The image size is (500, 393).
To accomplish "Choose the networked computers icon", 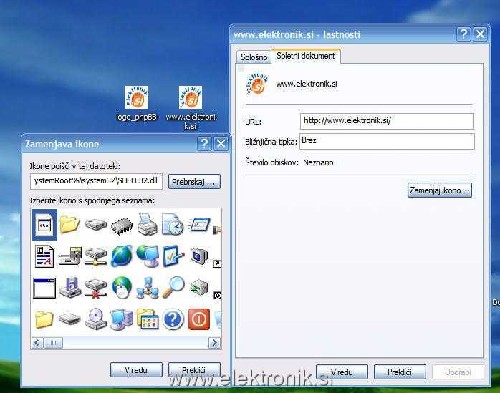I will (x=147, y=288).
